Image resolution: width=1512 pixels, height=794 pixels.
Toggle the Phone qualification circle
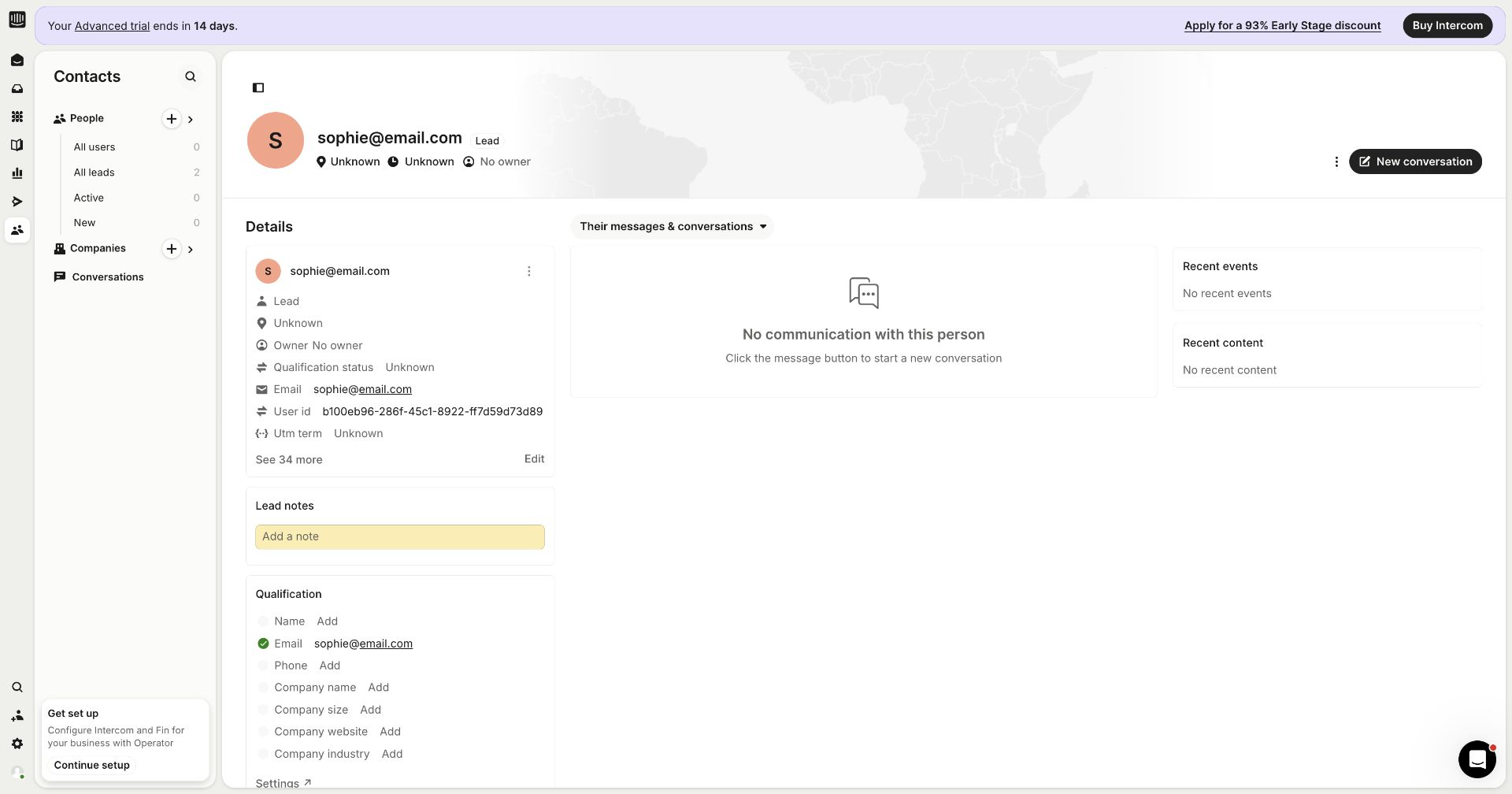click(x=264, y=666)
